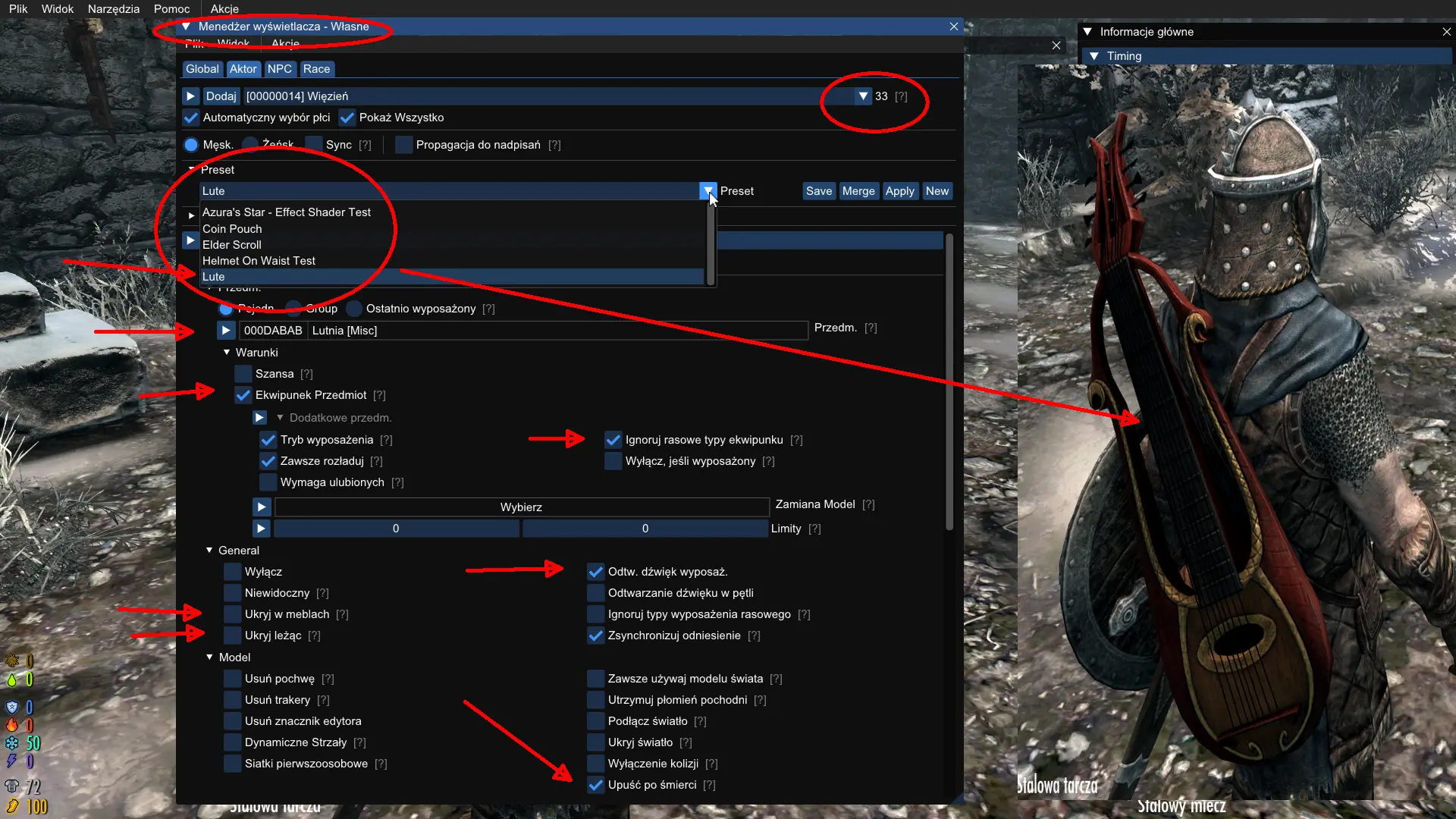Click the New preset button
Screen dimensions: 1456x819
click(x=937, y=191)
